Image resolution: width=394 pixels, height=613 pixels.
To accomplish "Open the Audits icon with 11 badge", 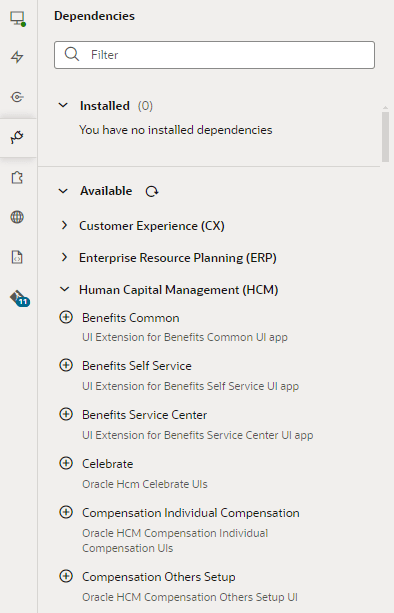I will click(x=19, y=298).
